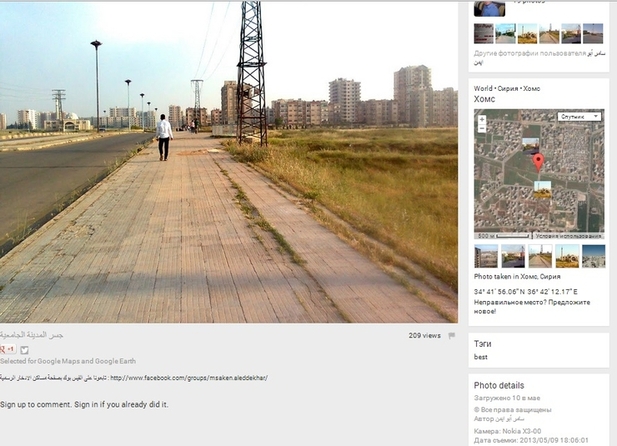Open the msaken.aleddekhar Facebook group link
The width and height of the screenshot is (617, 446).
(x=189, y=378)
